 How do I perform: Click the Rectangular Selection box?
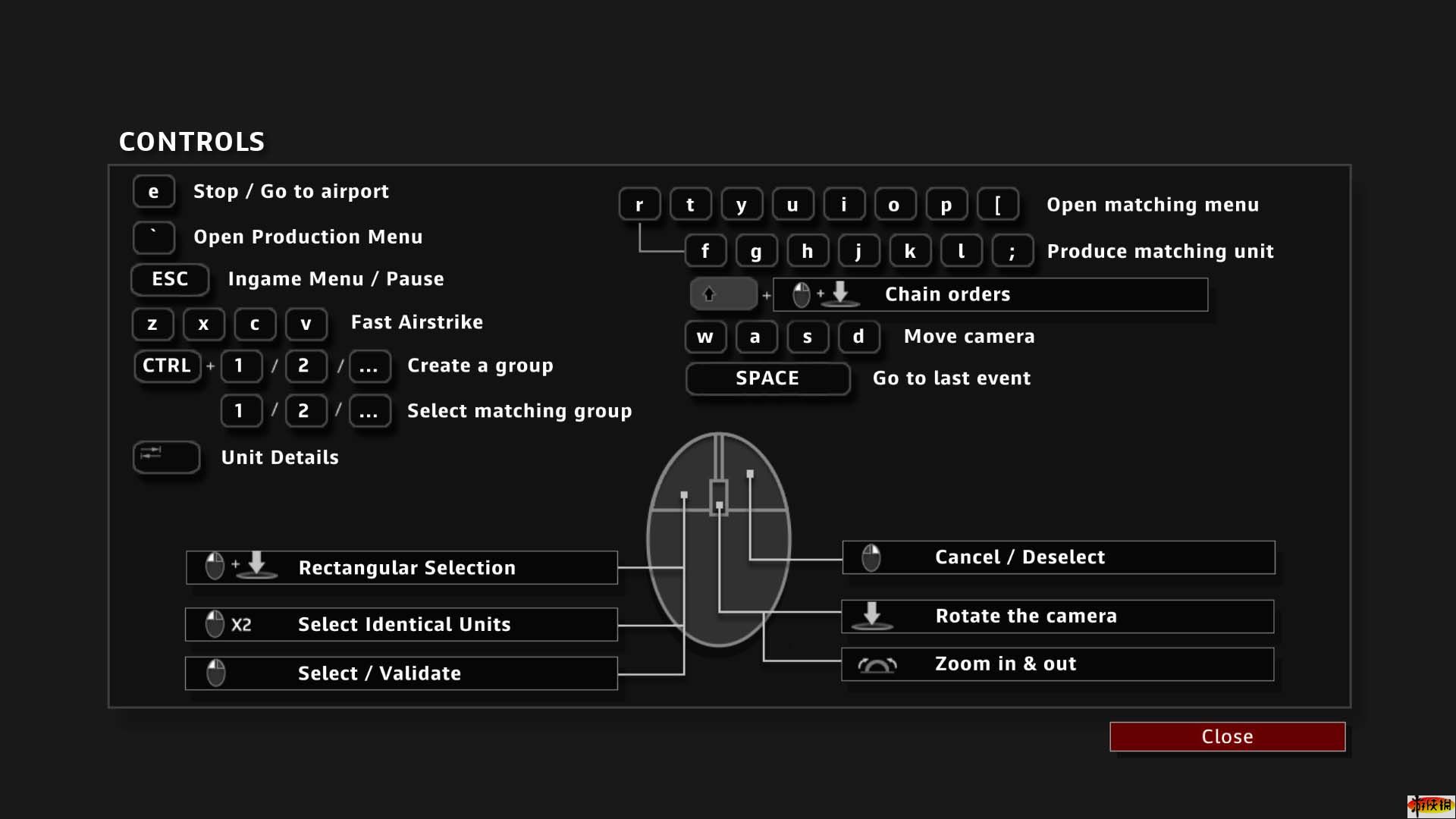(x=402, y=567)
